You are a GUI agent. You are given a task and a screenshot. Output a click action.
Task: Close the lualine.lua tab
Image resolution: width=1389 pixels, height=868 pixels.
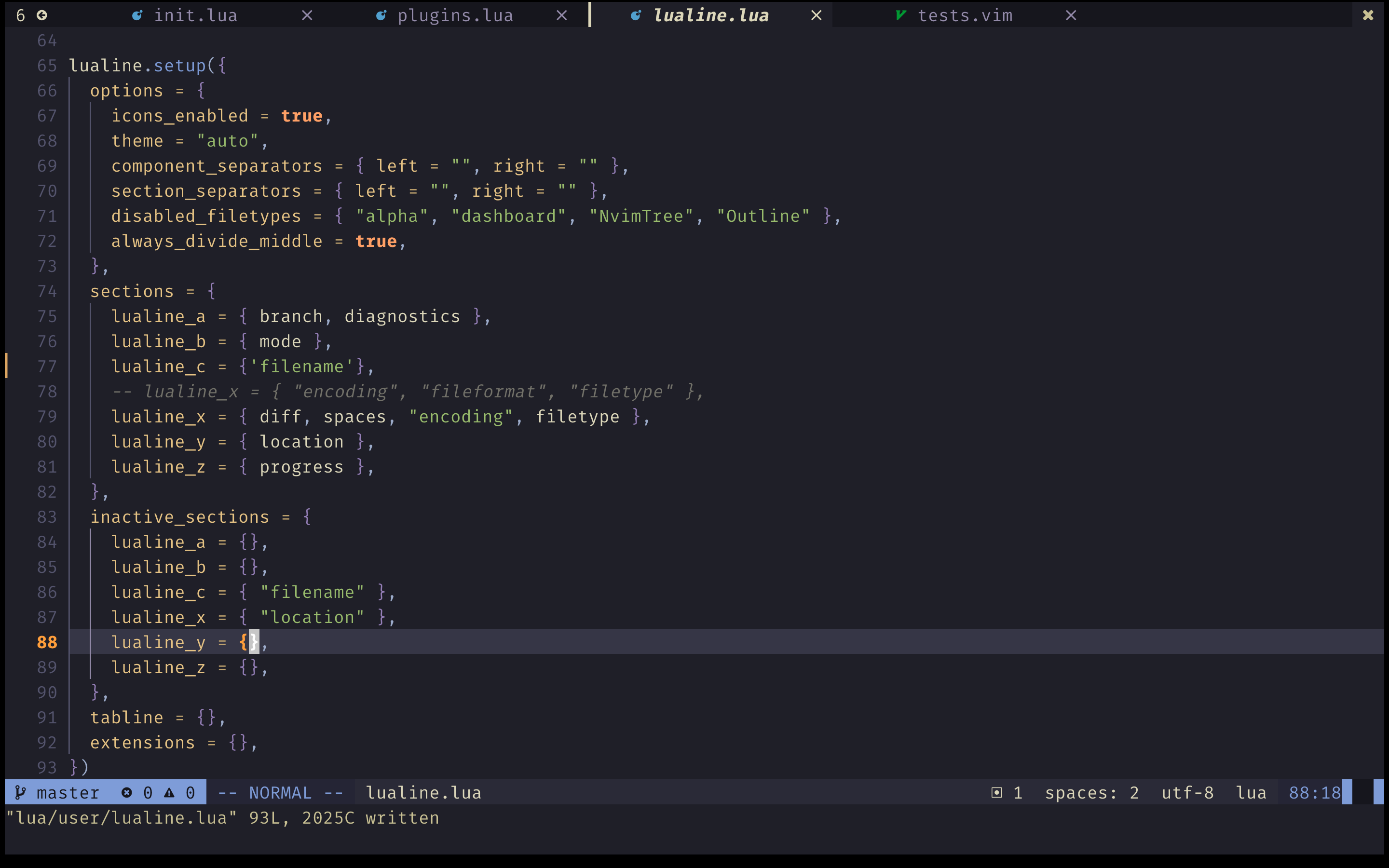pyautogui.click(x=816, y=15)
